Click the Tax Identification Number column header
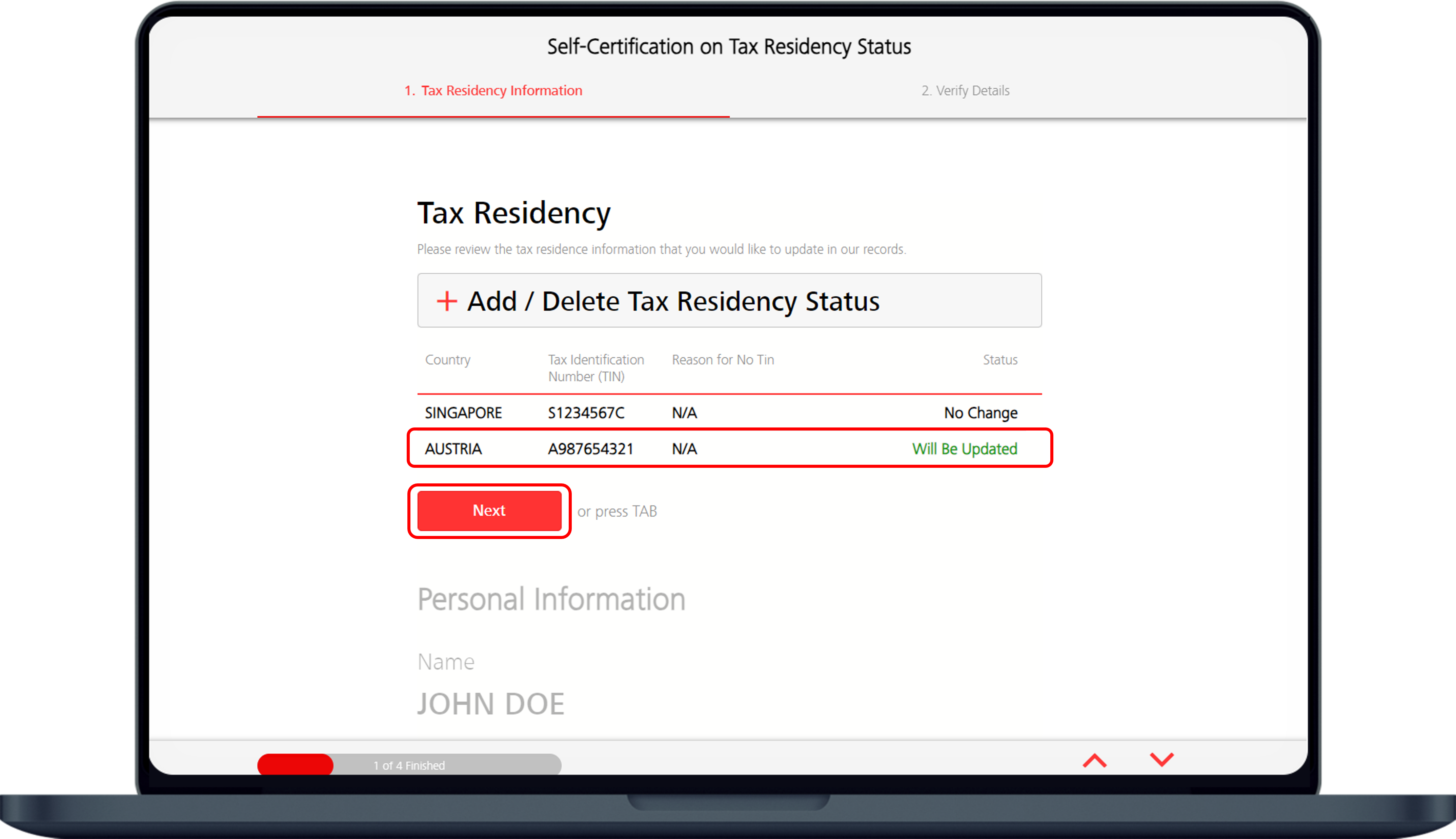1456x839 pixels. pyautogui.click(x=595, y=368)
